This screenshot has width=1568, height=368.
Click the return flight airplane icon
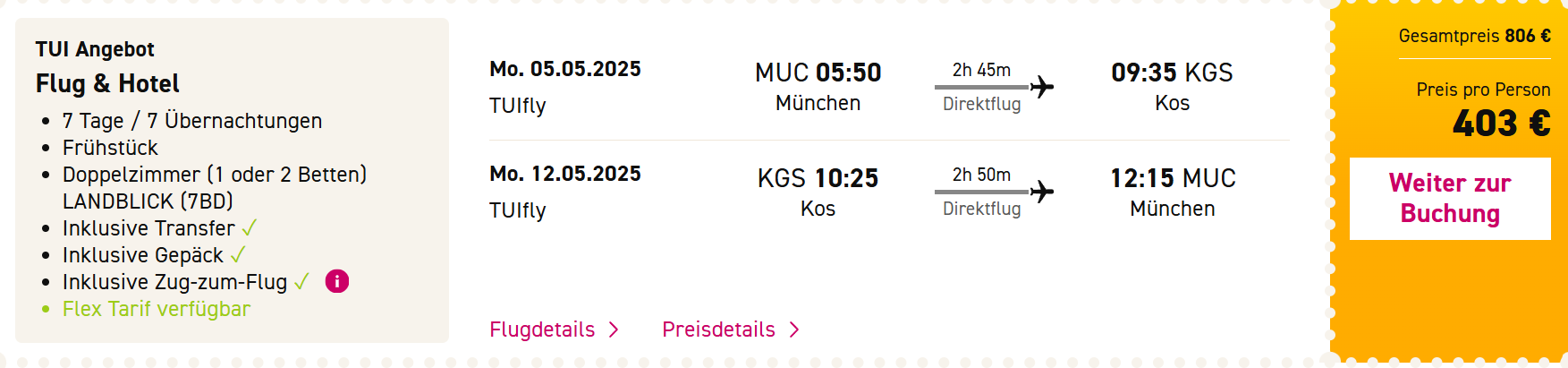point(1041,192)
